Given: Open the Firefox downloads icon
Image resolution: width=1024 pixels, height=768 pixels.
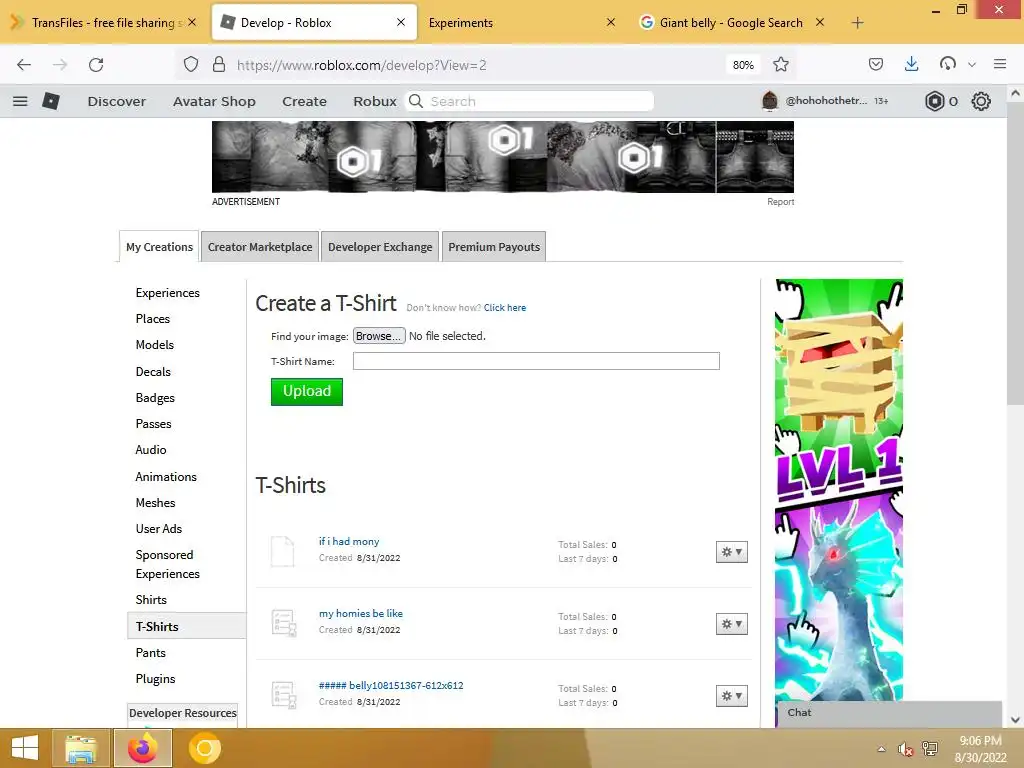Looking at the screenshot, I should click(x=912, y=63).
